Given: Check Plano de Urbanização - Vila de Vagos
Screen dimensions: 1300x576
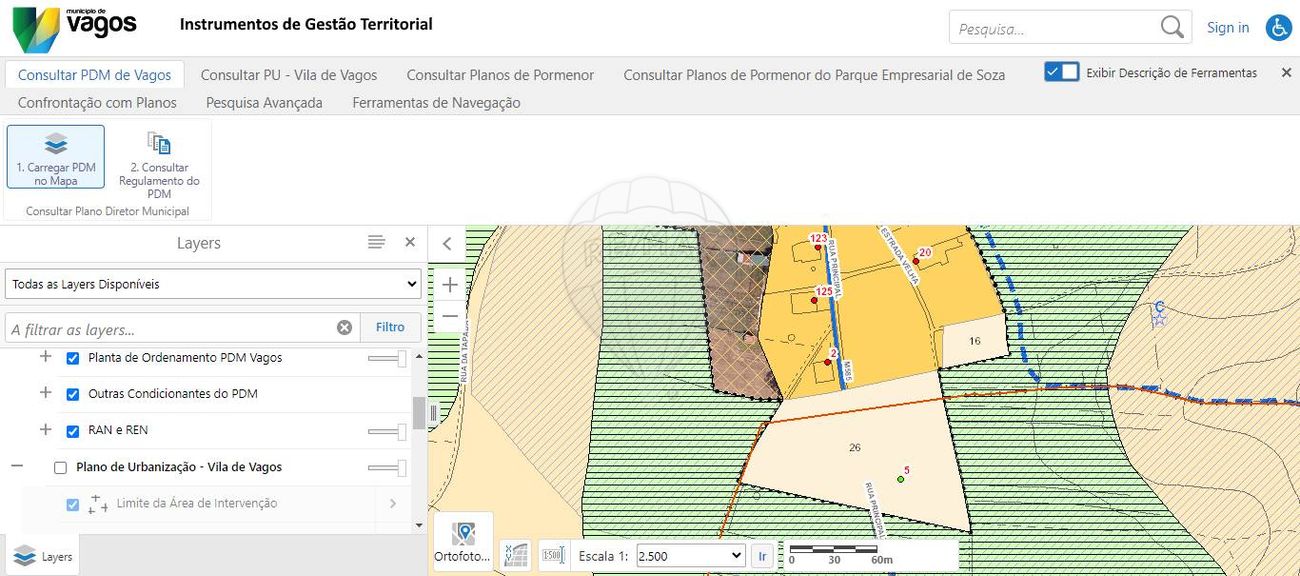Looking at the screenshot, I should tap(60, 468).
